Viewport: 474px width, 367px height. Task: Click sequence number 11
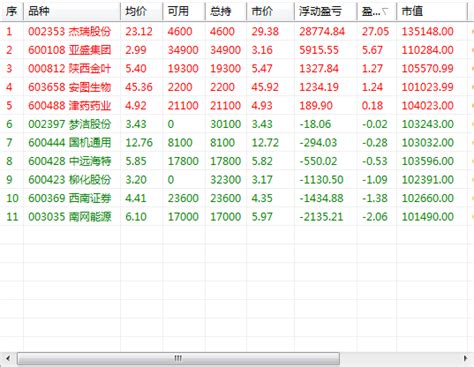tap(12, 217)
